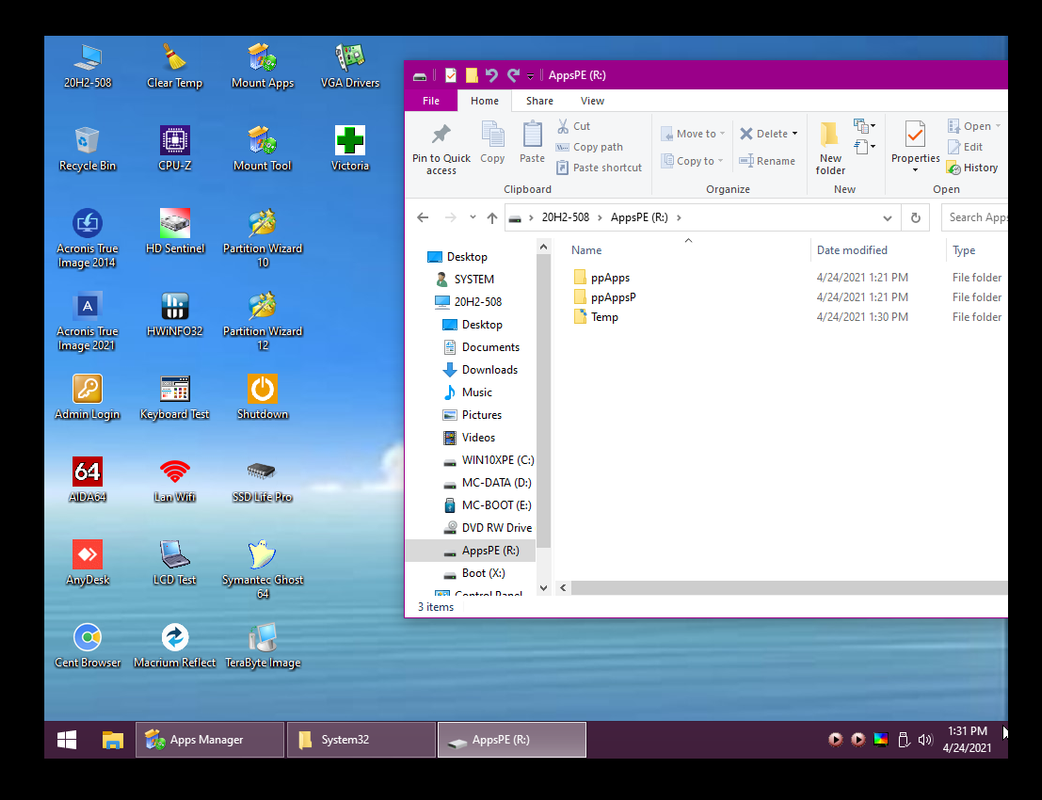1042x800 pixels.
Task: Select Acronis True Image 2021 icon
Action: (87, 320)
